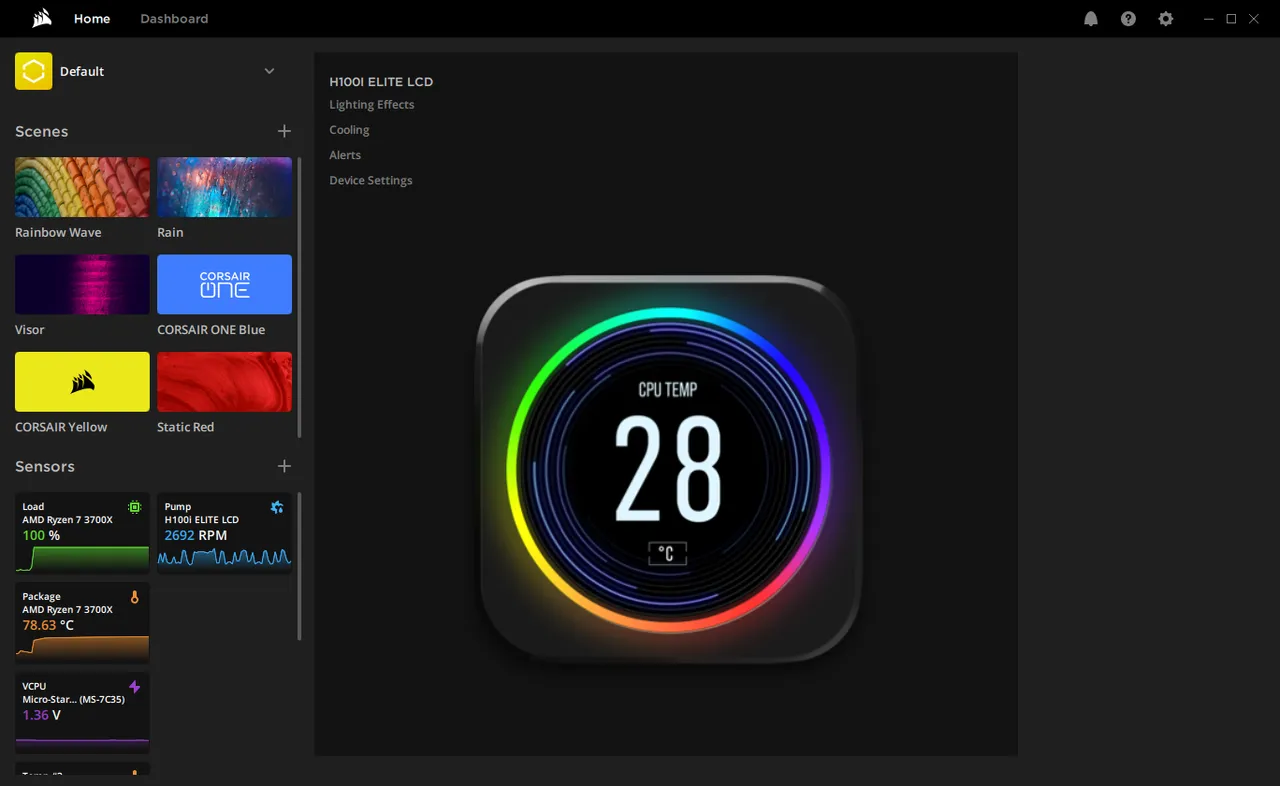Select the H100I ELITE LCD device title
The height and width of the screenshot is (786, 1280).
pyautogui.click(x=381, y=82)
